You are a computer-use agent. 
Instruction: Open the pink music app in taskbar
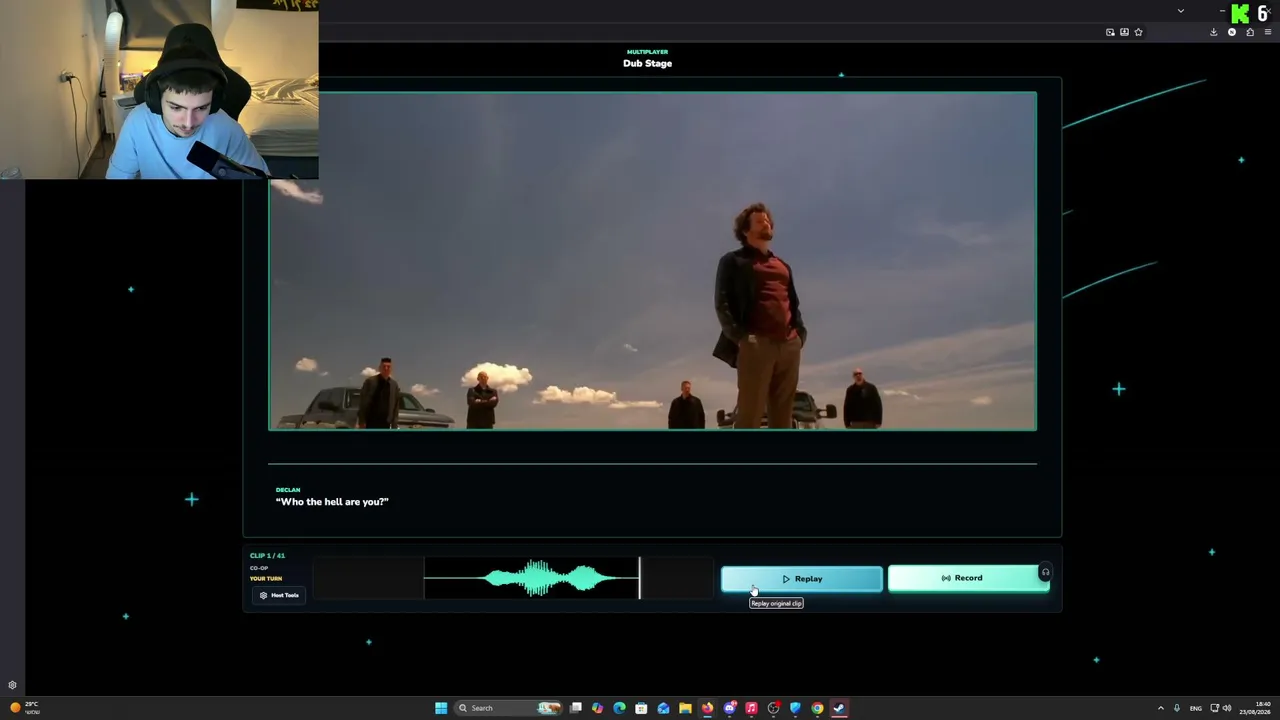click(x=751, y=708)
